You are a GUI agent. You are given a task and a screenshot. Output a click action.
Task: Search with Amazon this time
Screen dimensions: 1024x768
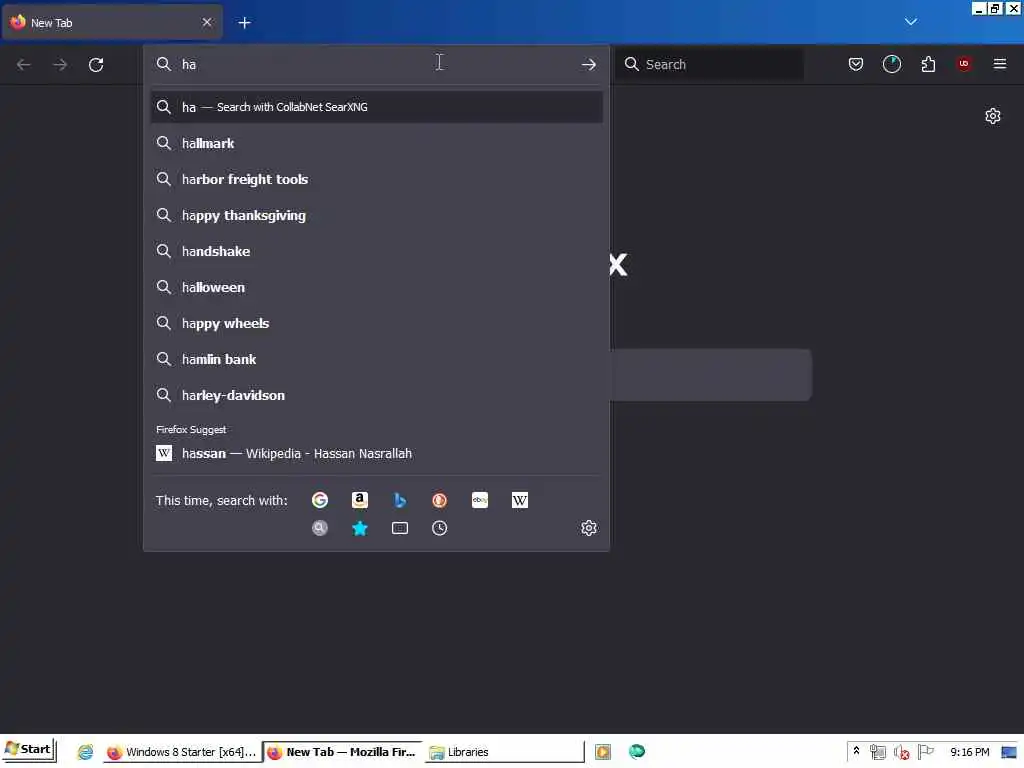[360, 500]
